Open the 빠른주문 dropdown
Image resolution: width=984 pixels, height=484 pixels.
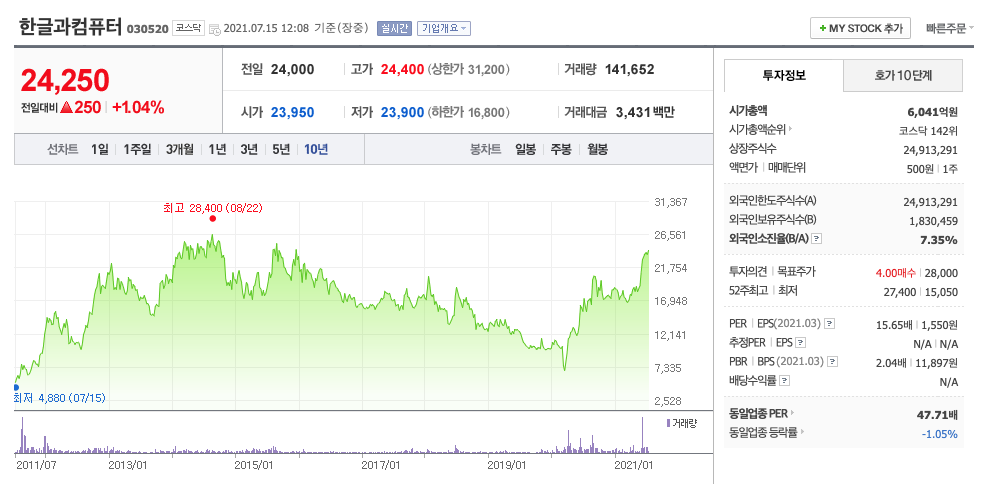click(949, 28)
